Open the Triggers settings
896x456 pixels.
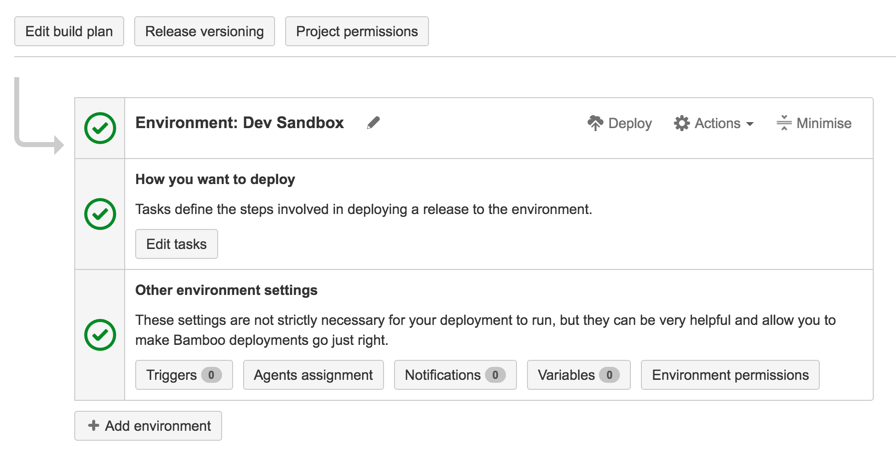184,375
